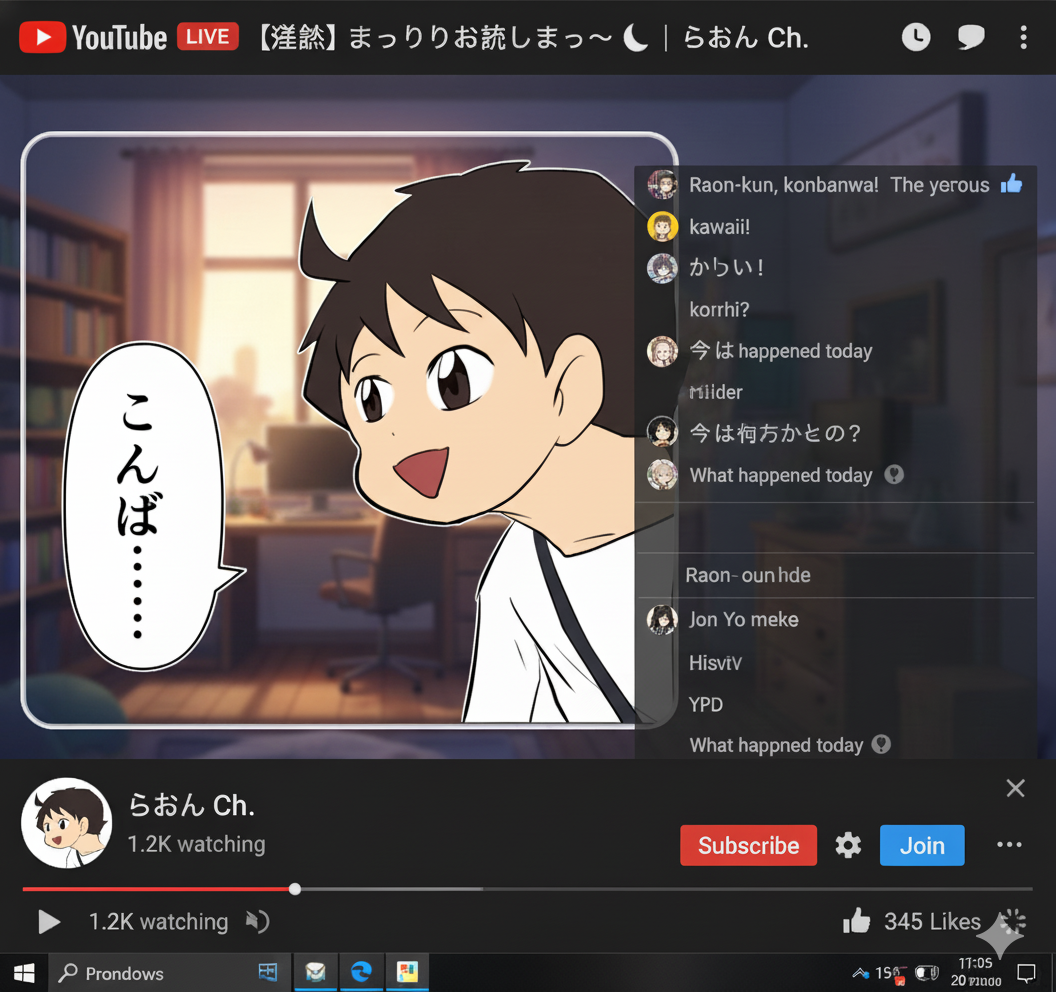Image resolution: width=1056 pixels, height=992 pixels.
Task: Open the chat bubble icon
Action: [x=970, y=38]
